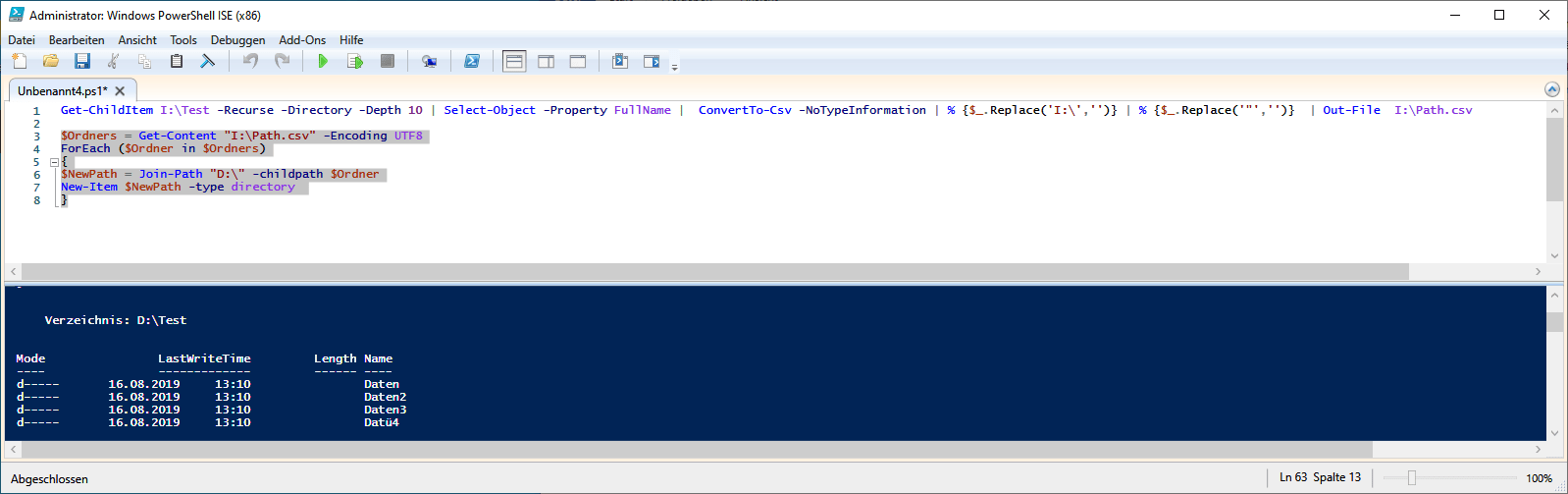
Task: Open a script file with folder icon
Action: [x=50, y=61]
